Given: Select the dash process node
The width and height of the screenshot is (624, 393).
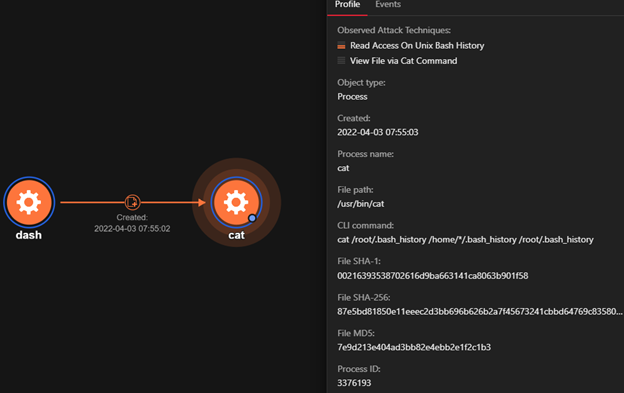Looking at the screenshot, I should click(x=29, y=202).
